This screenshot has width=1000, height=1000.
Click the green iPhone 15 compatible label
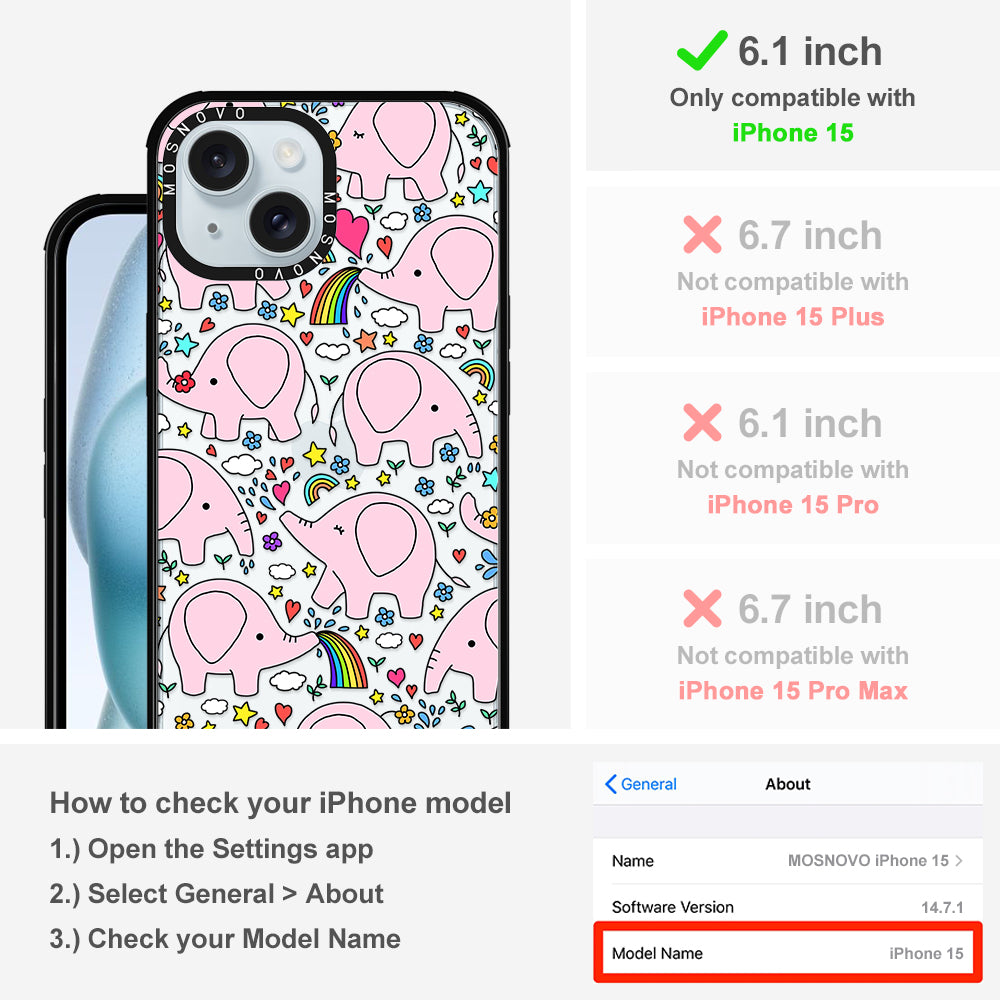click(793, 133)
